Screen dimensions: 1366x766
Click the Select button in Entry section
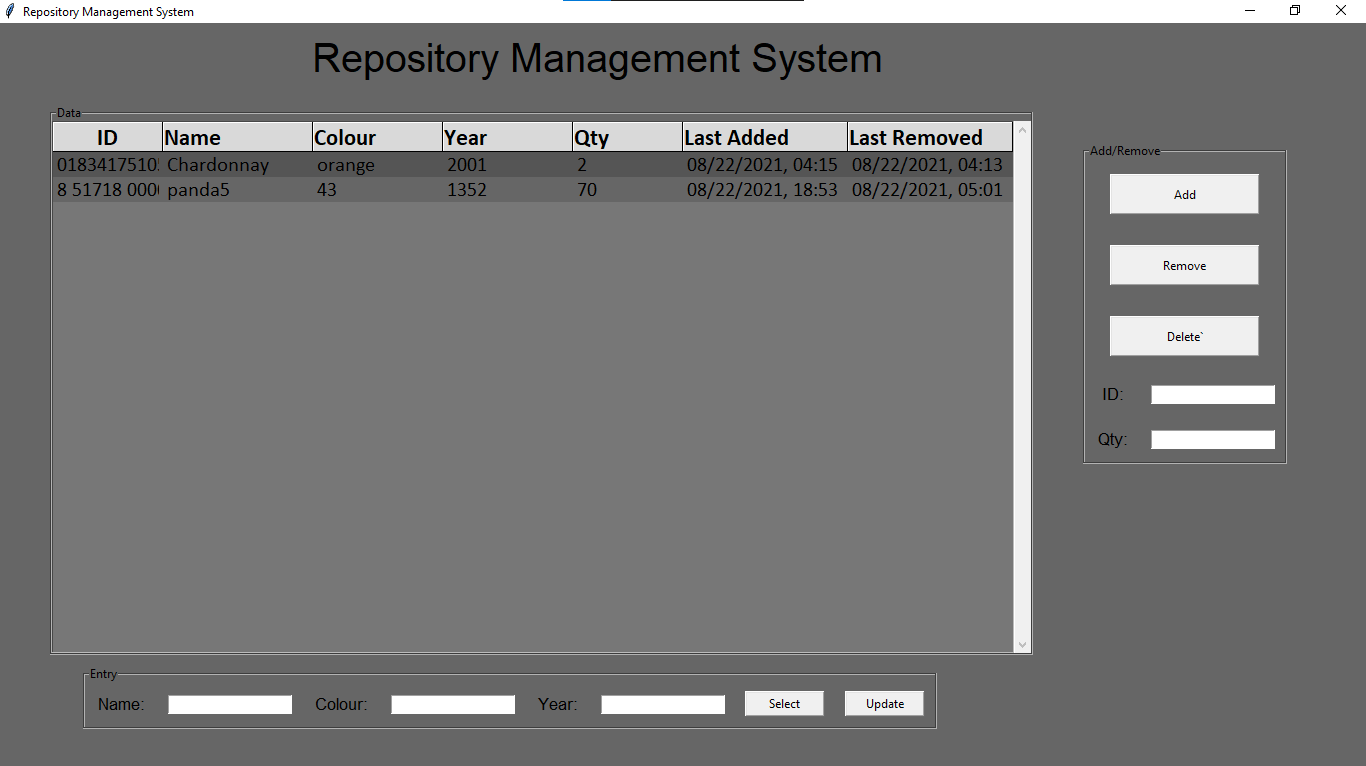[784, 703]
